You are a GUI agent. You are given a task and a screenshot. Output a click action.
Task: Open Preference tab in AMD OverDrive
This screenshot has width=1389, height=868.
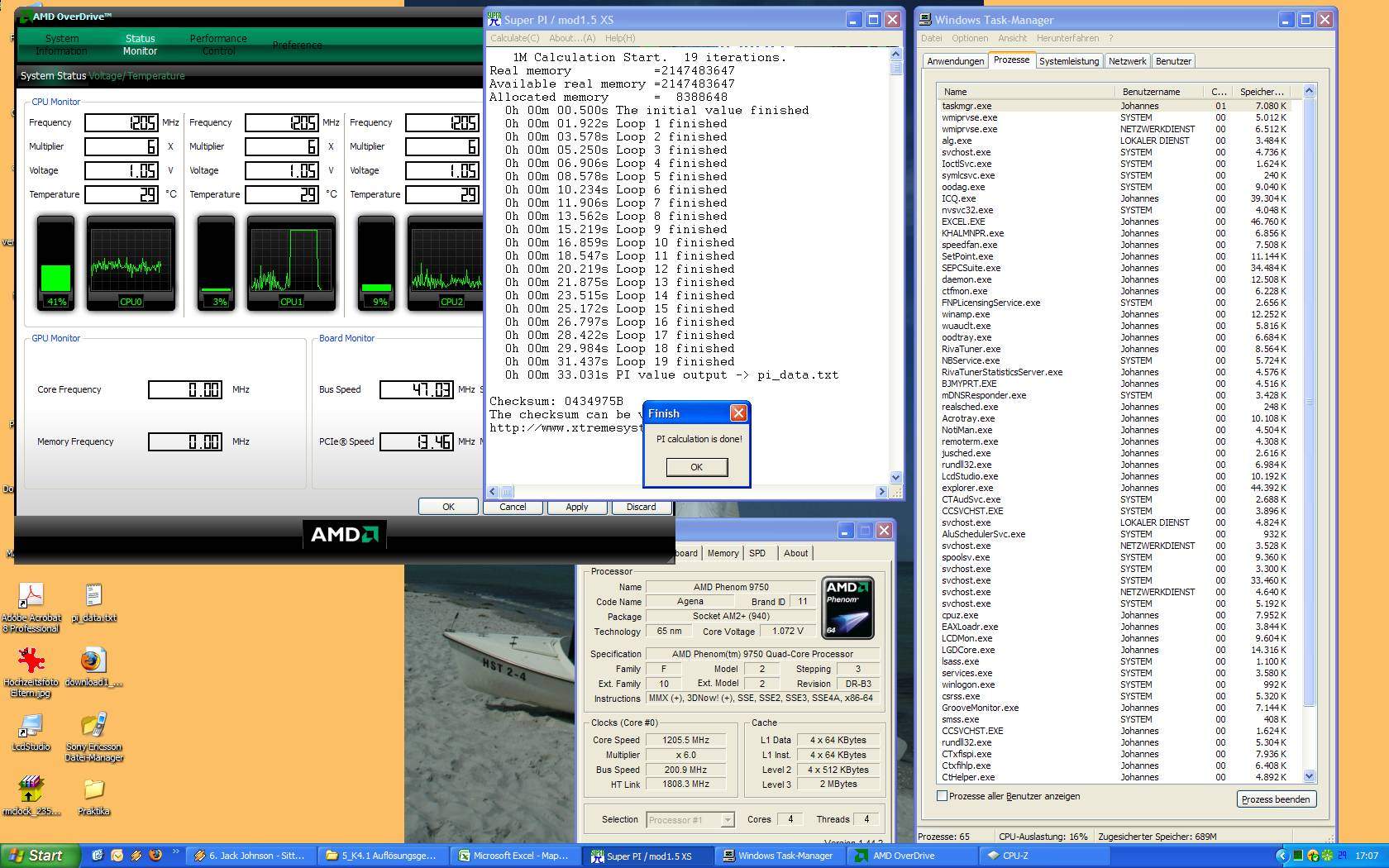click(298, 45)
